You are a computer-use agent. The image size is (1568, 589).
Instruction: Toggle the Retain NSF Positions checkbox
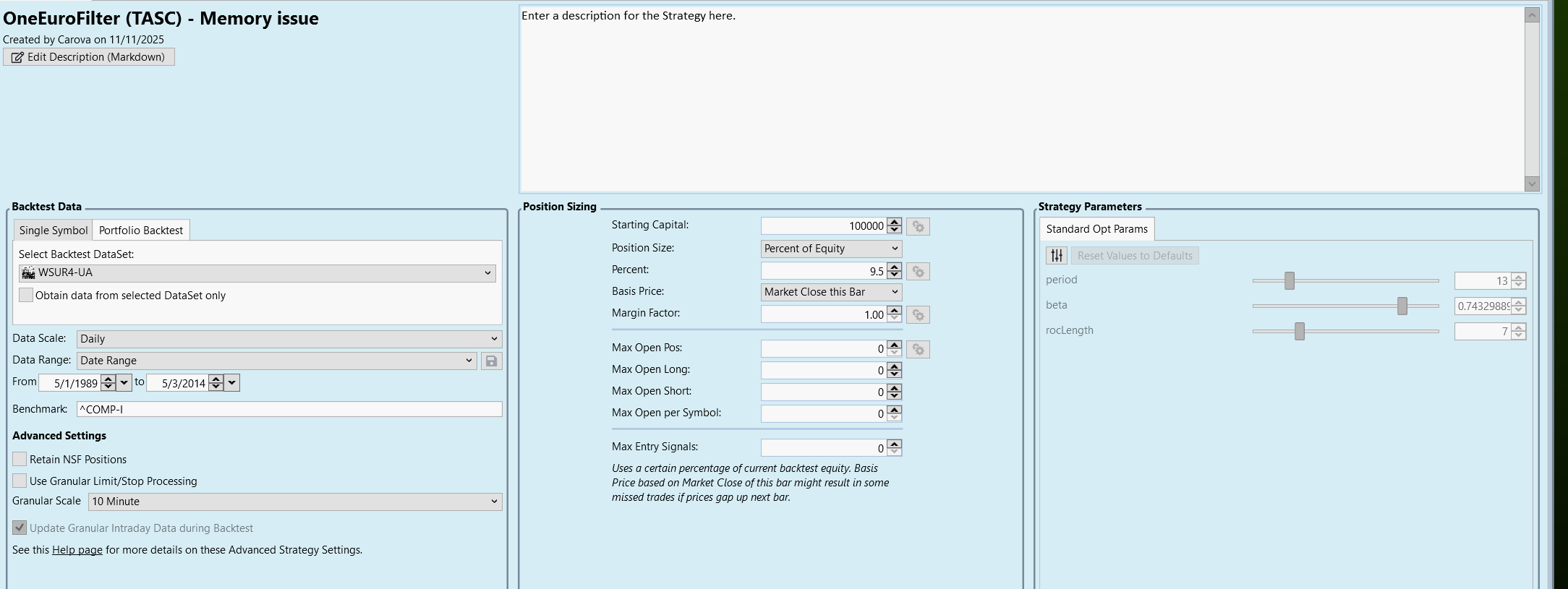point(20,459)
